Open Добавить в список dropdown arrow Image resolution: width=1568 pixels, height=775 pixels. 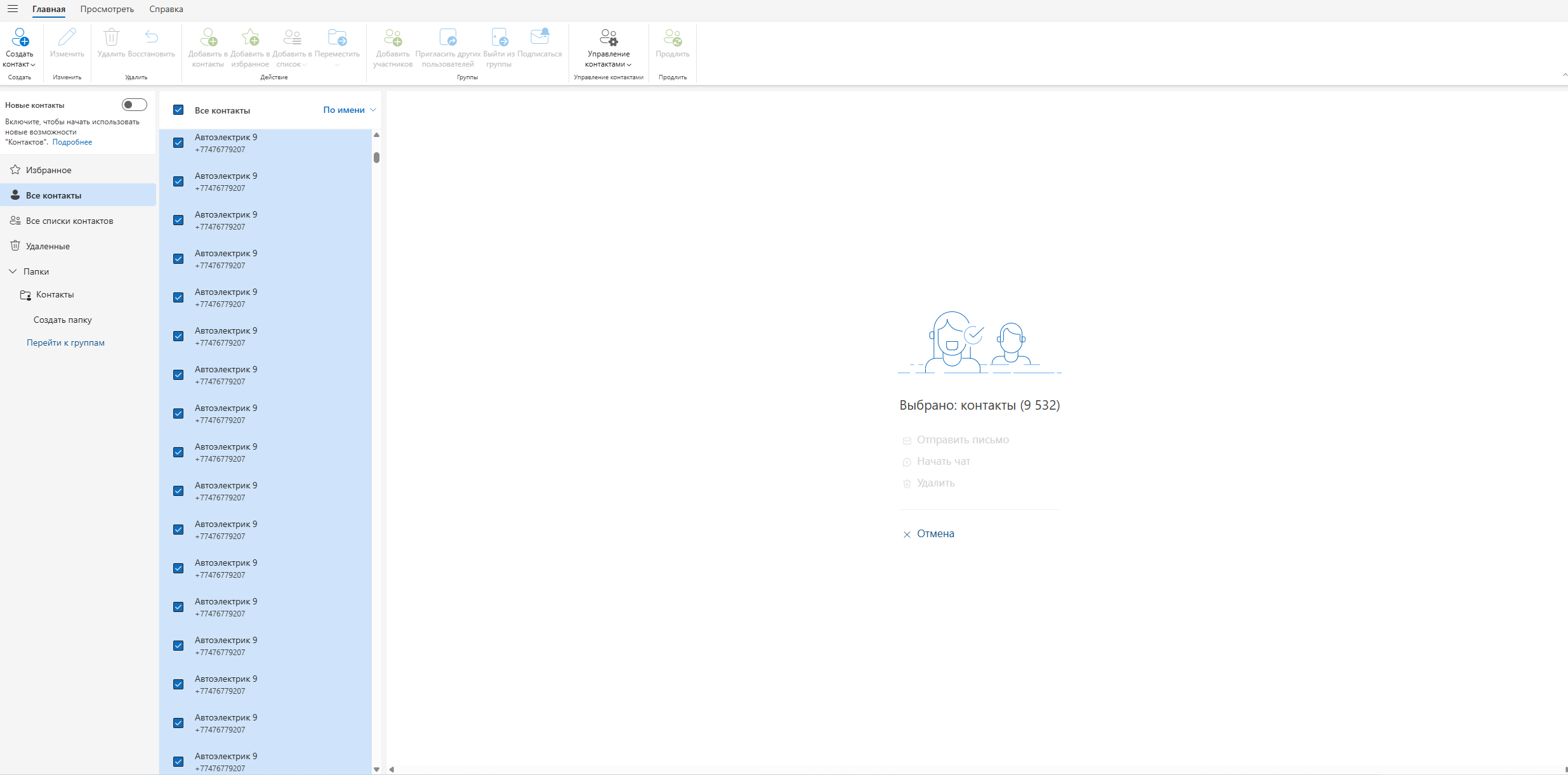tap(305, 65)
